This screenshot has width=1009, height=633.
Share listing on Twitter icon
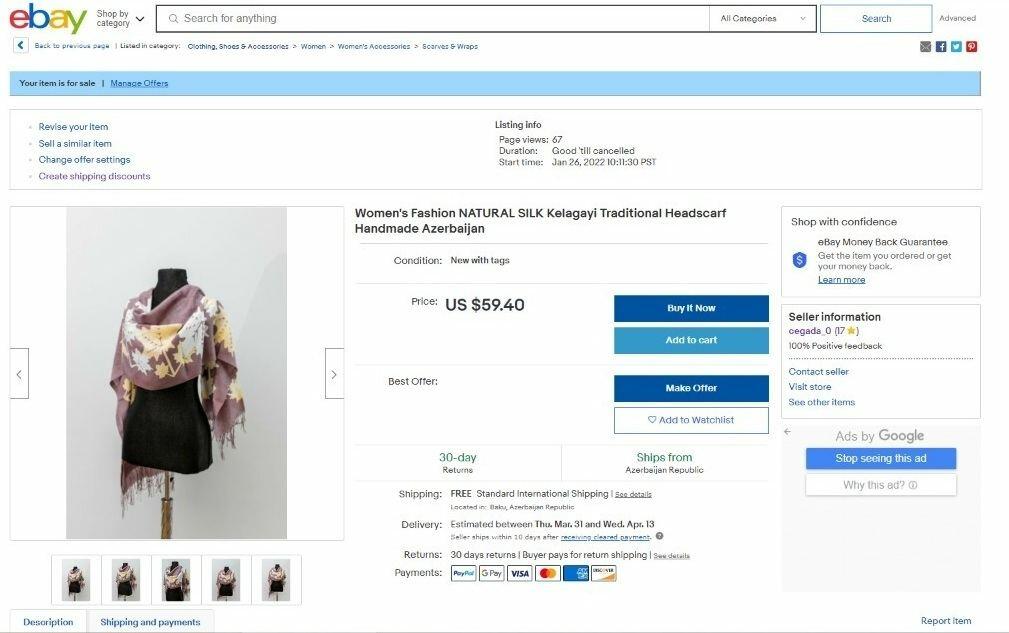click(956, 46)
